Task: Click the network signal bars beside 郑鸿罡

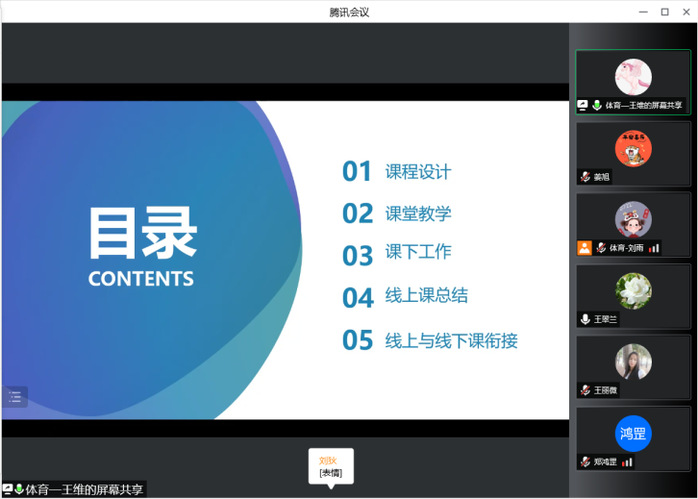Action: coord(627,462)
